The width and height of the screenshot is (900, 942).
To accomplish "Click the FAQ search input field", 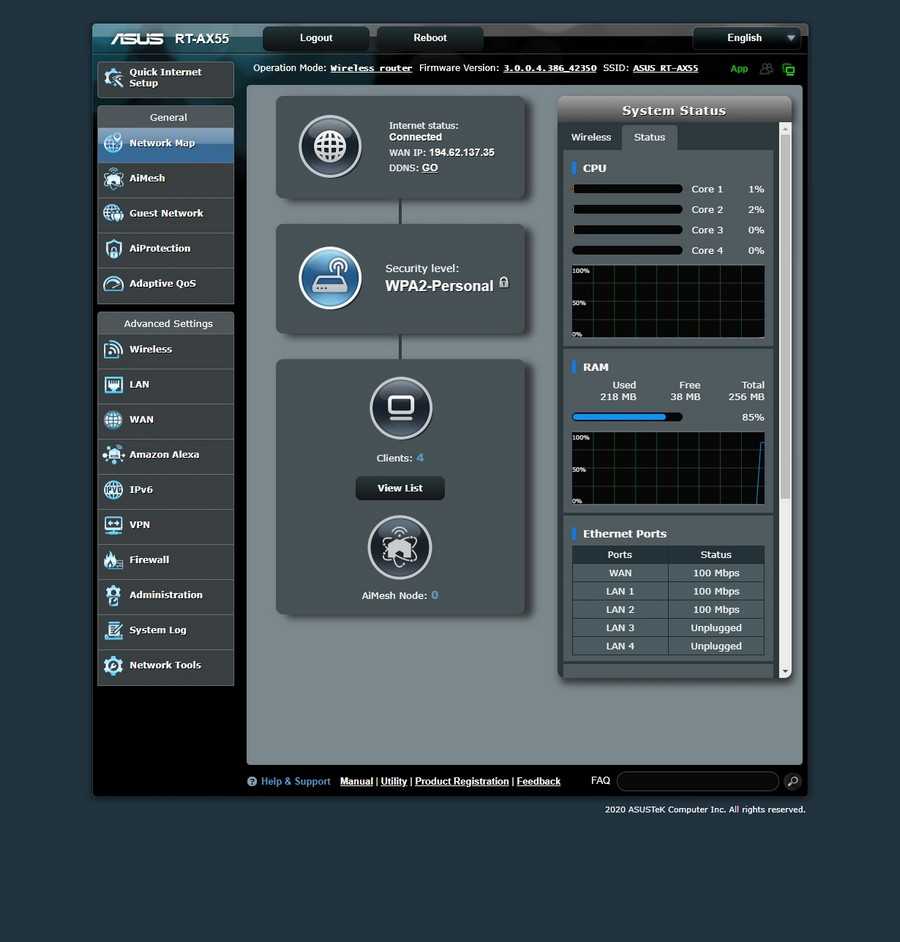I will (x=697, y=782).
